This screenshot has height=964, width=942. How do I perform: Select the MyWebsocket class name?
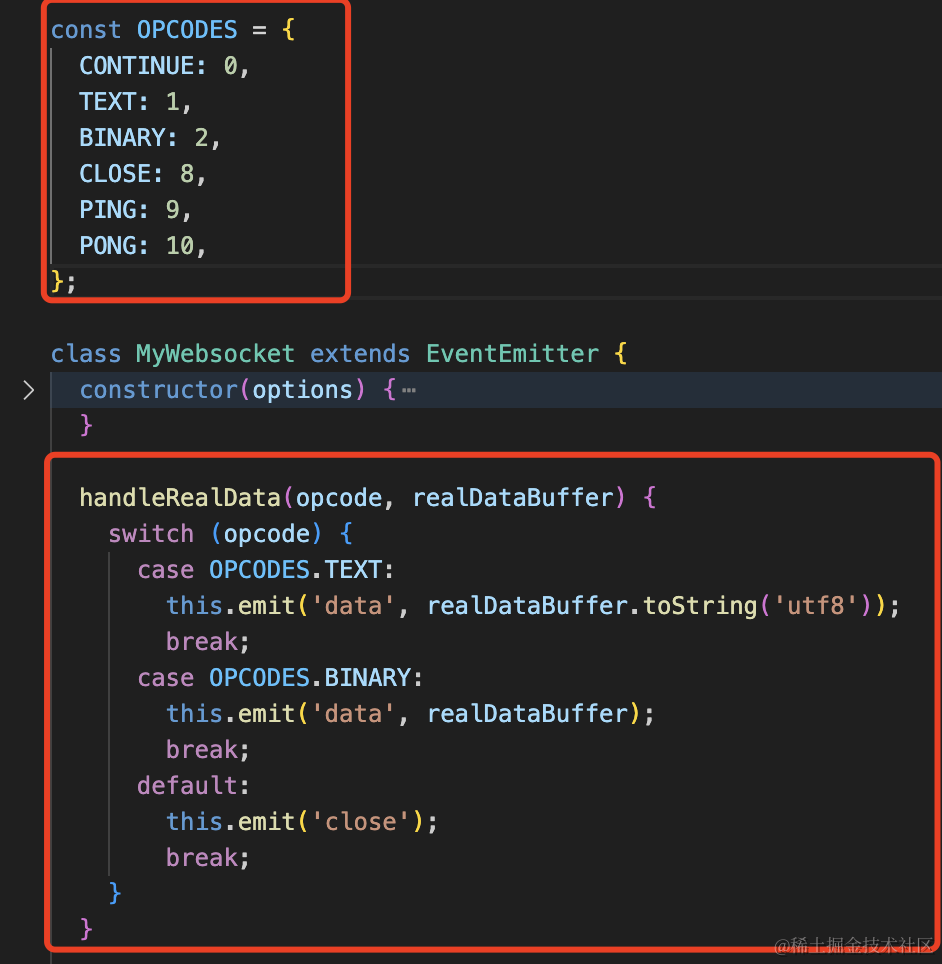215,354
